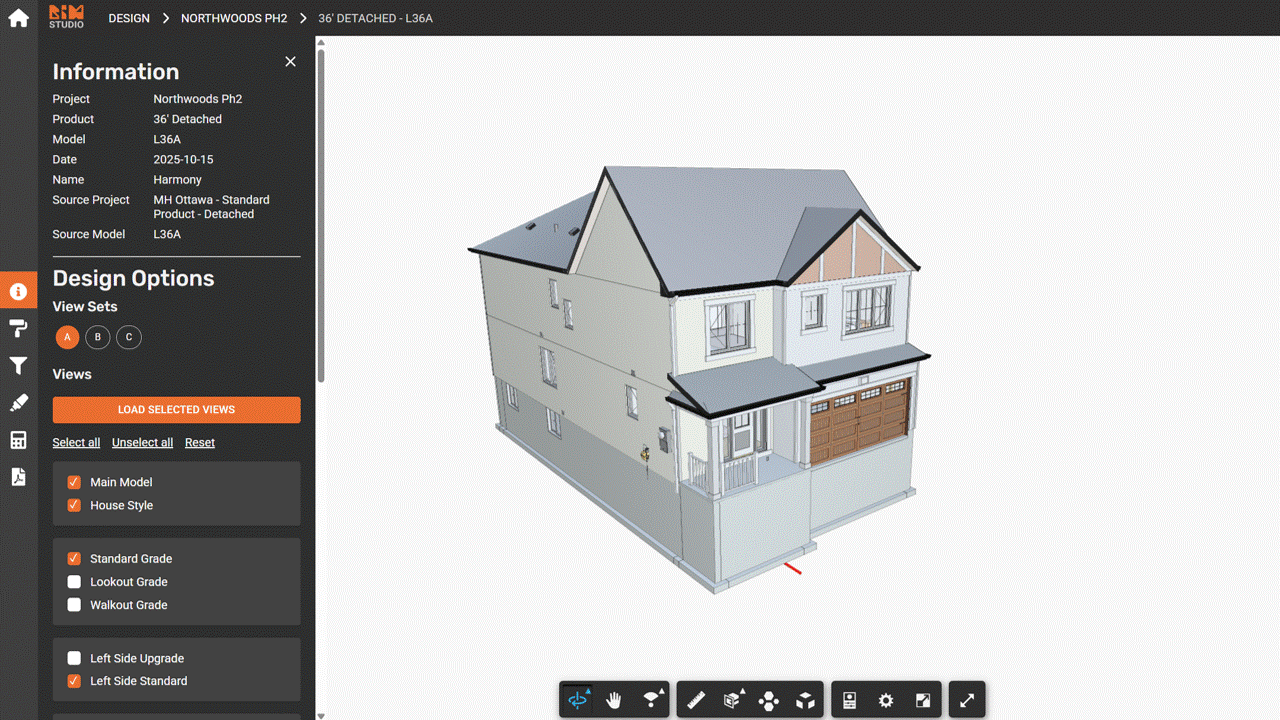Export the model to PDF
Image resolution: width=1280 pixels, height=720 pixels.
18,477
